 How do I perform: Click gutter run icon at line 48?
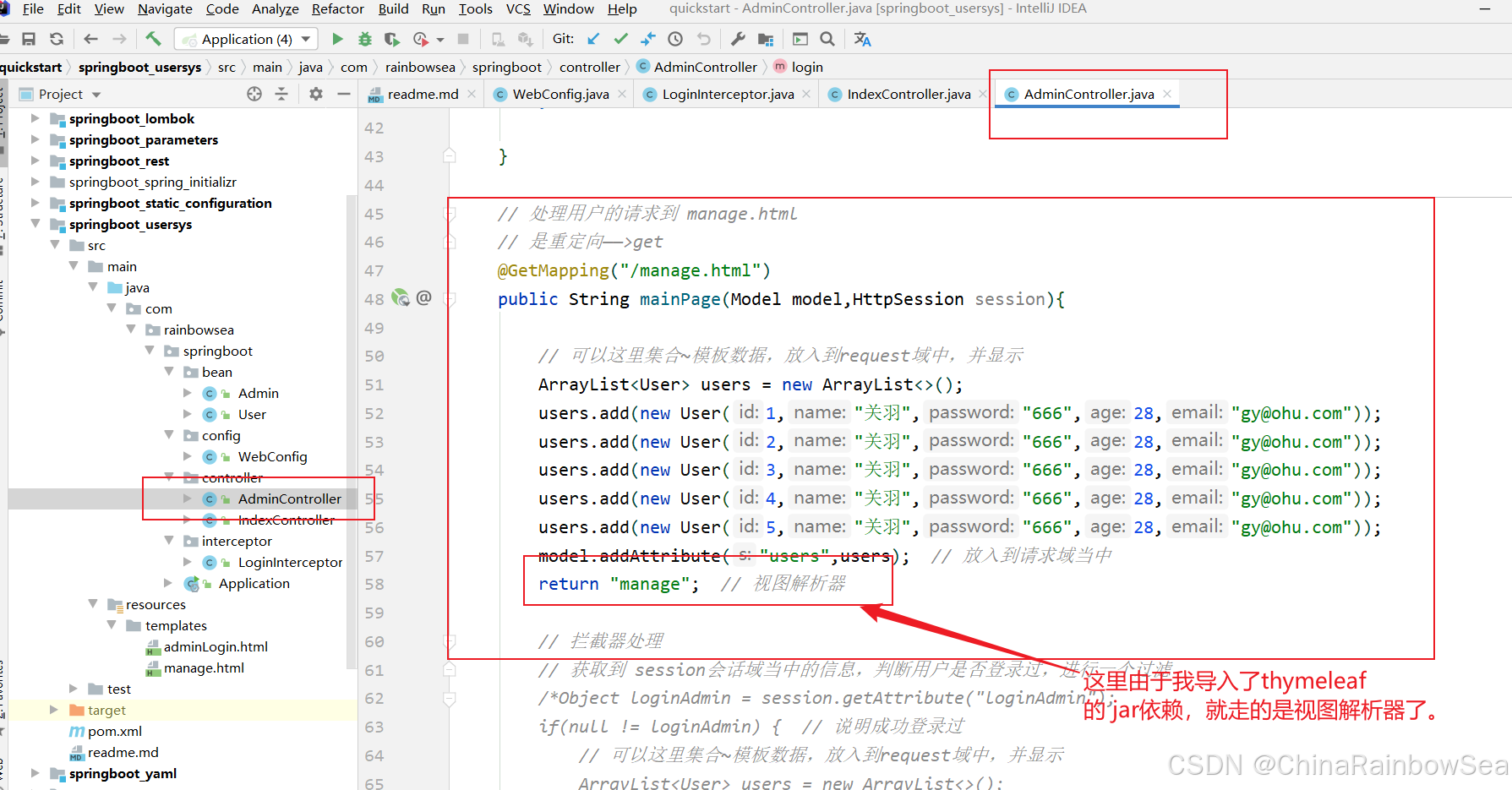point(400,298)
